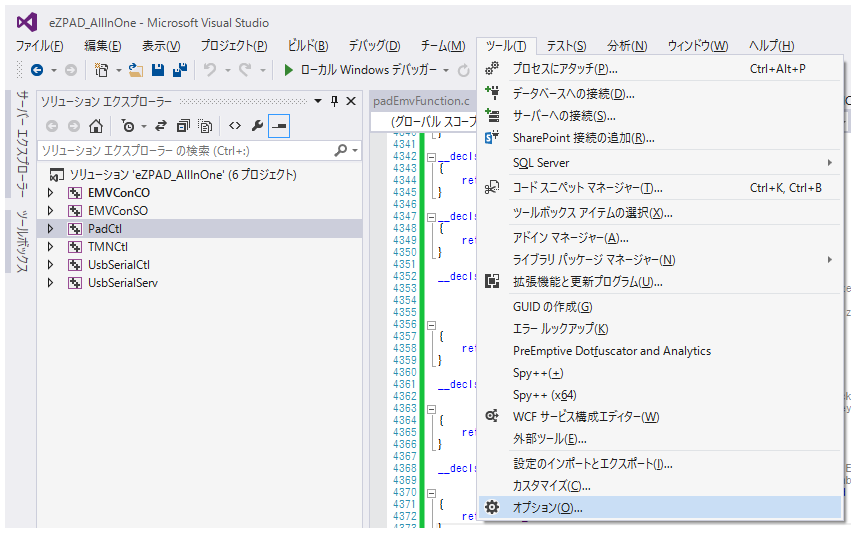Open the debugger target dropdown arrow
The width and height of the screenshot is (856, 533).
(x=446, y=70)
